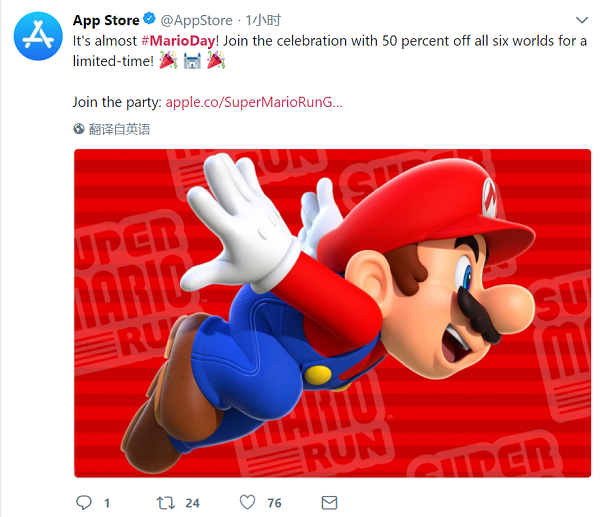The image size is (600, 517).
Task: Reply to the tweet via speech bubble icon
Action: (84, 502)
